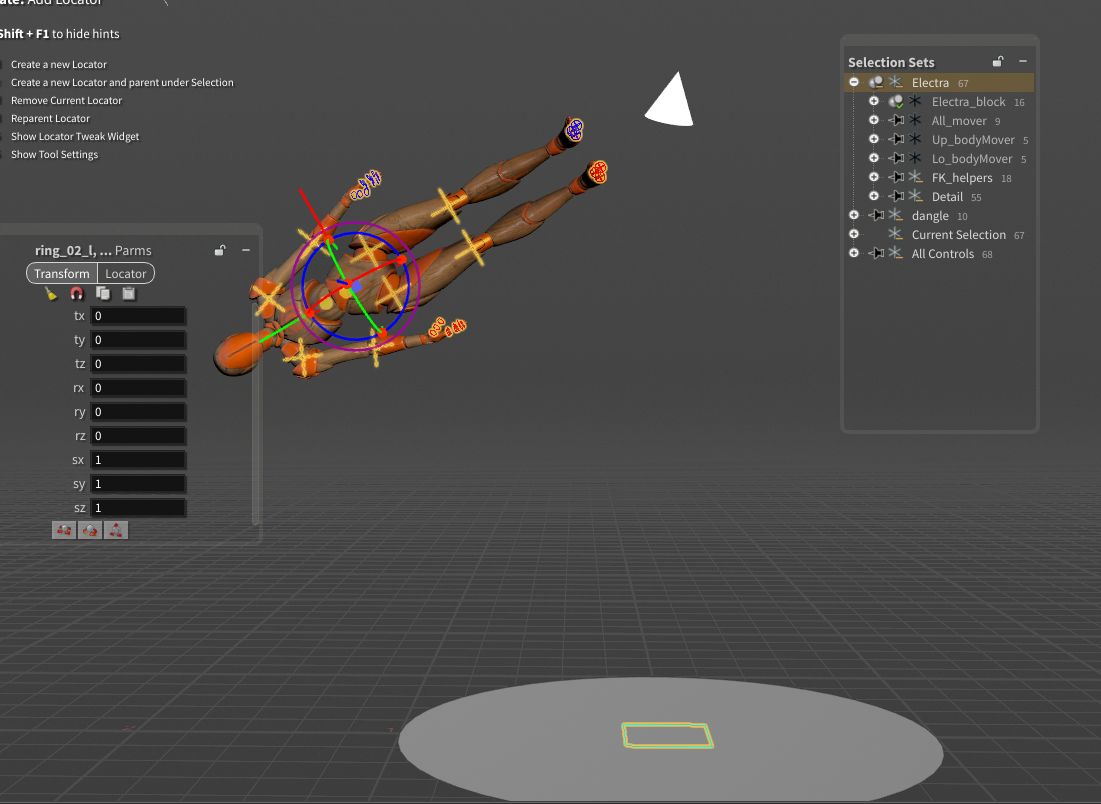
Task: Expand the Detail set
Action: click(874, 196)
